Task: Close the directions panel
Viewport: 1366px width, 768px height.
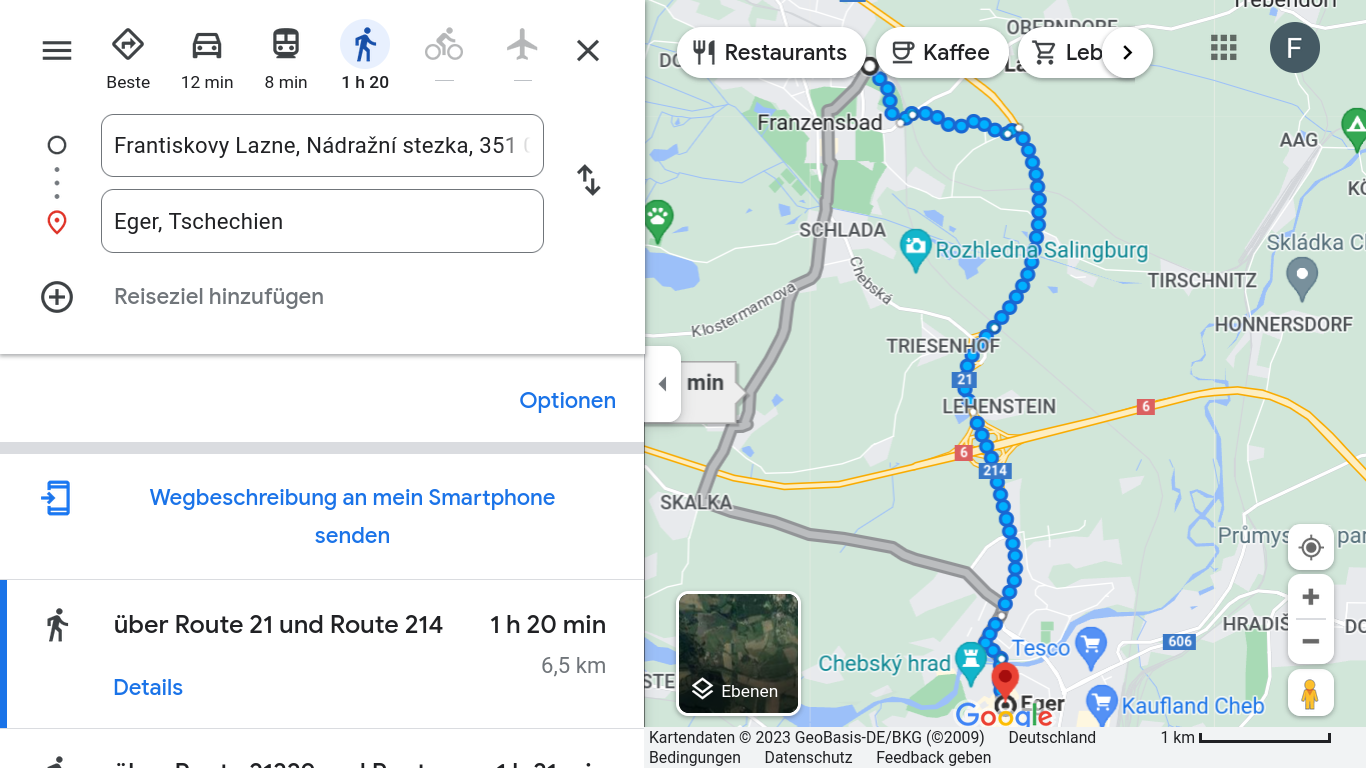Action: tap(588, 50)
